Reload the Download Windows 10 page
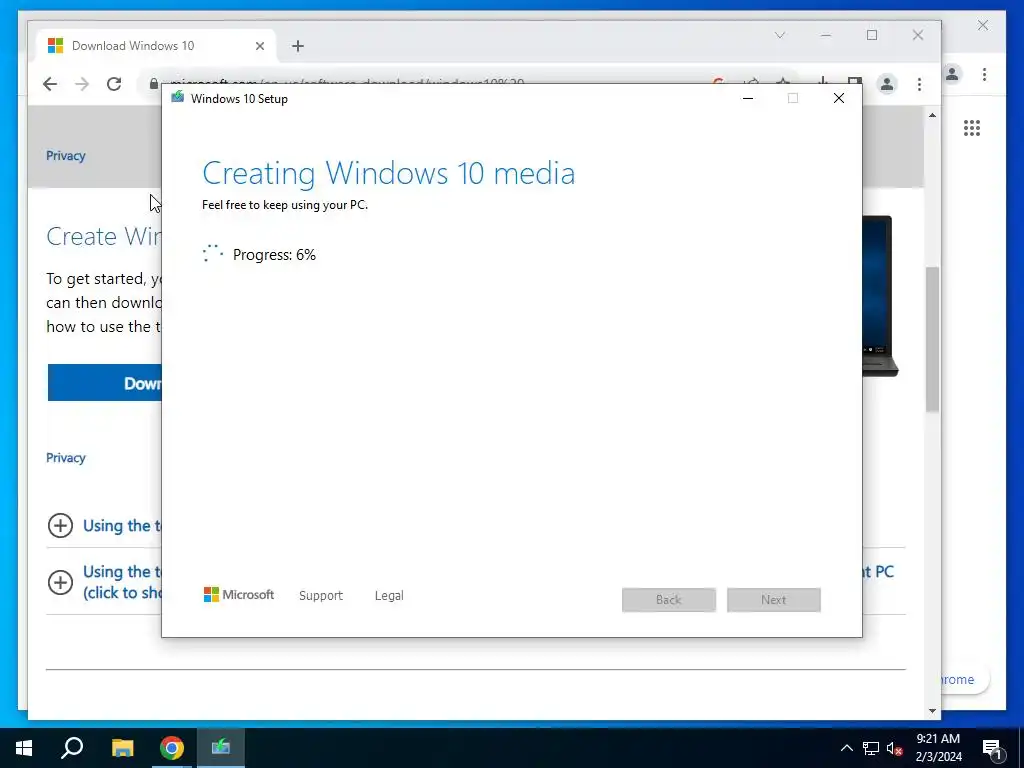 coord(114,84)
